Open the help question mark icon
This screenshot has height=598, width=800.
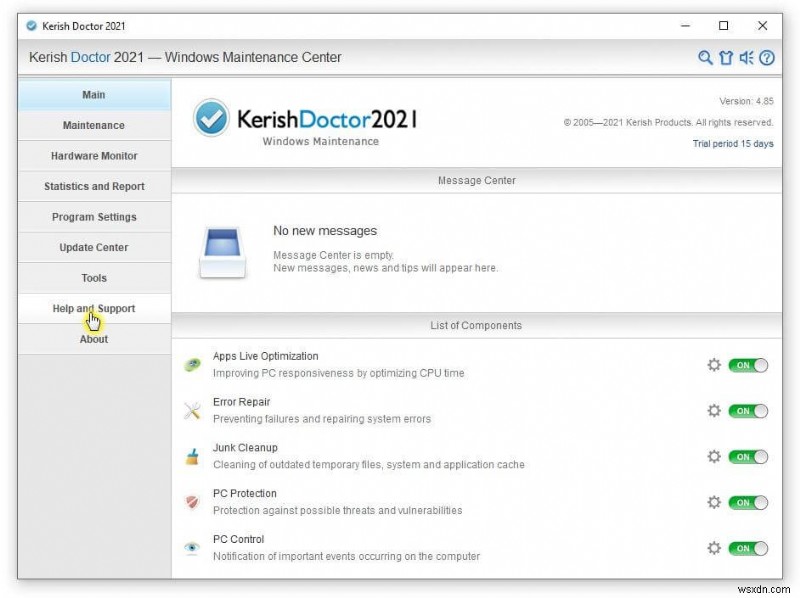pos(766,58)
